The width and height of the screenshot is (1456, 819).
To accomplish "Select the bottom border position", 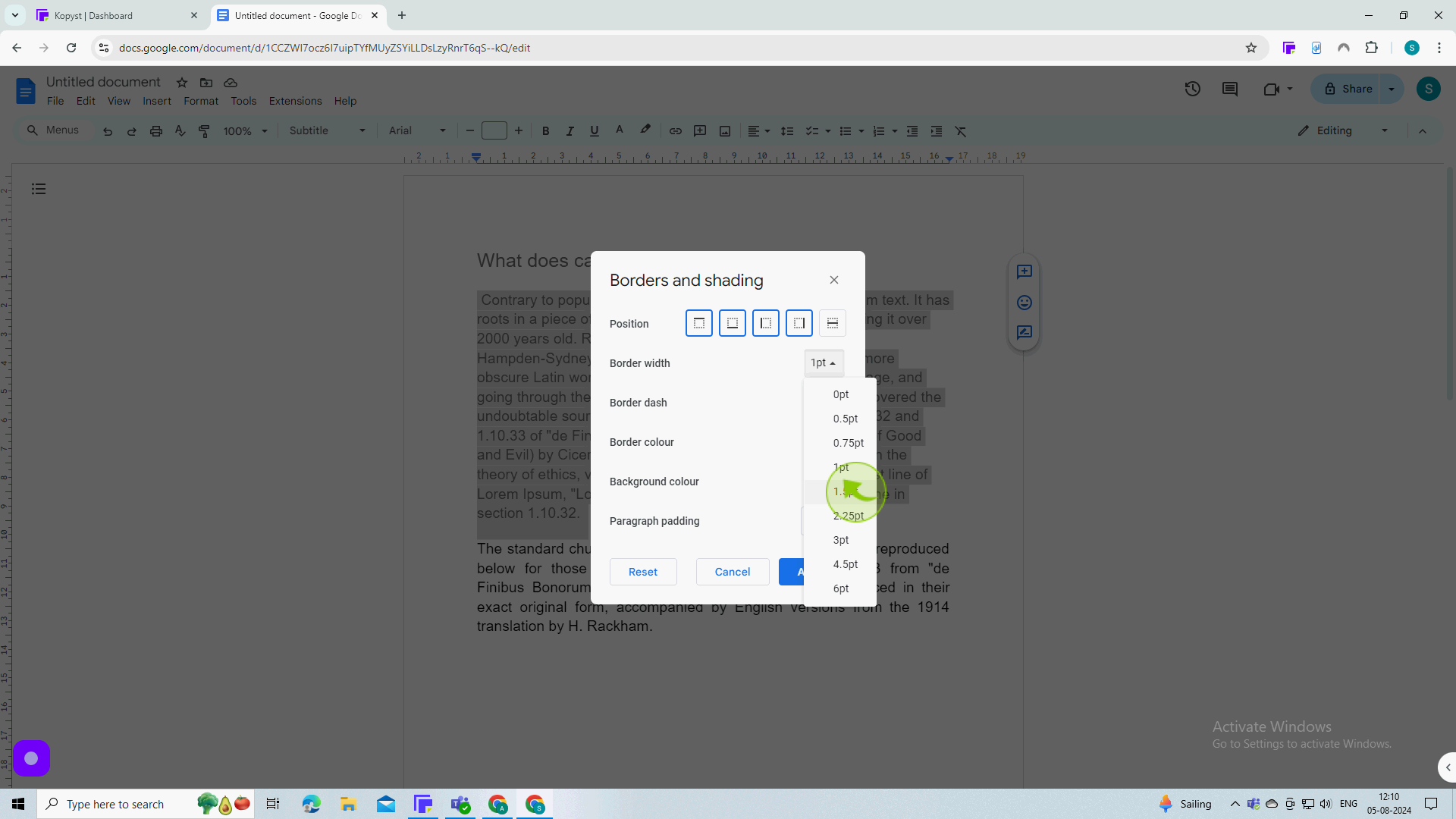I will click(x=732, y=323).
